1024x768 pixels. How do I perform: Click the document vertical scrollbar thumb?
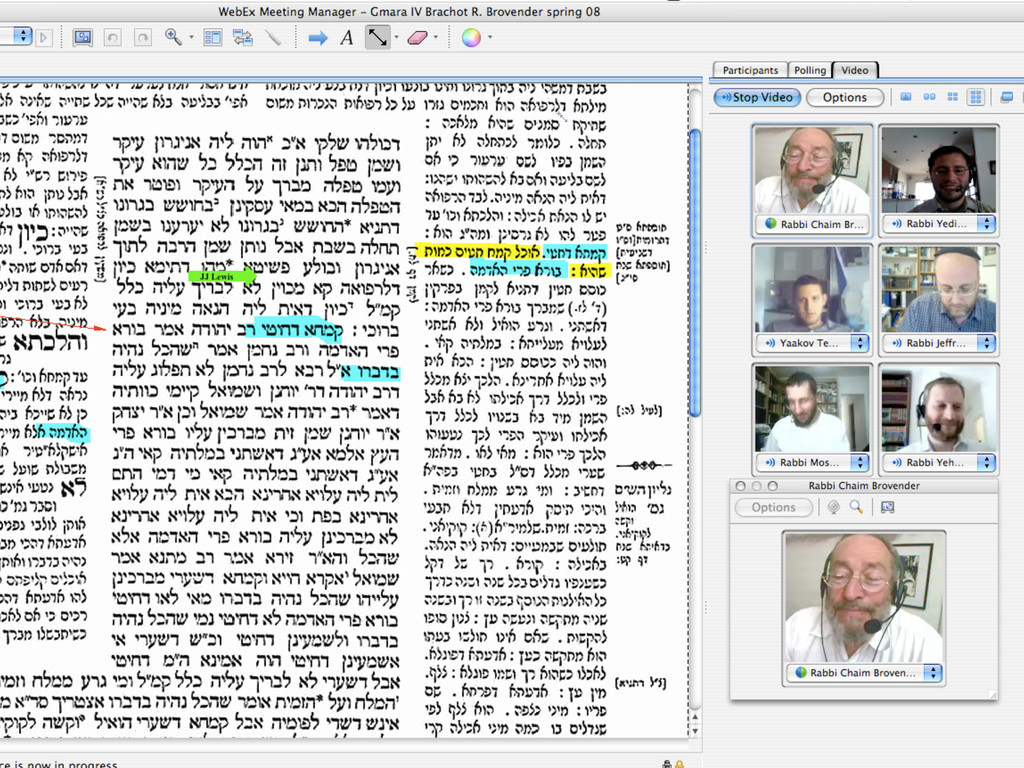tap(695, 273)
